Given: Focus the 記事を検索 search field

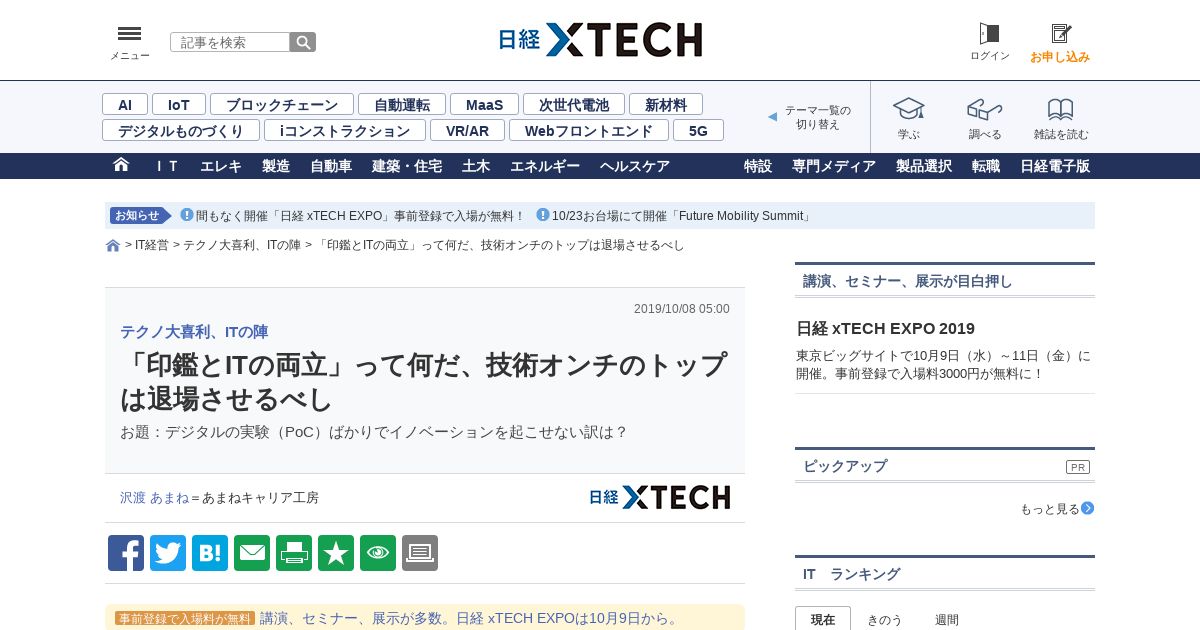Looking at the screenshot, I should 230,42.
